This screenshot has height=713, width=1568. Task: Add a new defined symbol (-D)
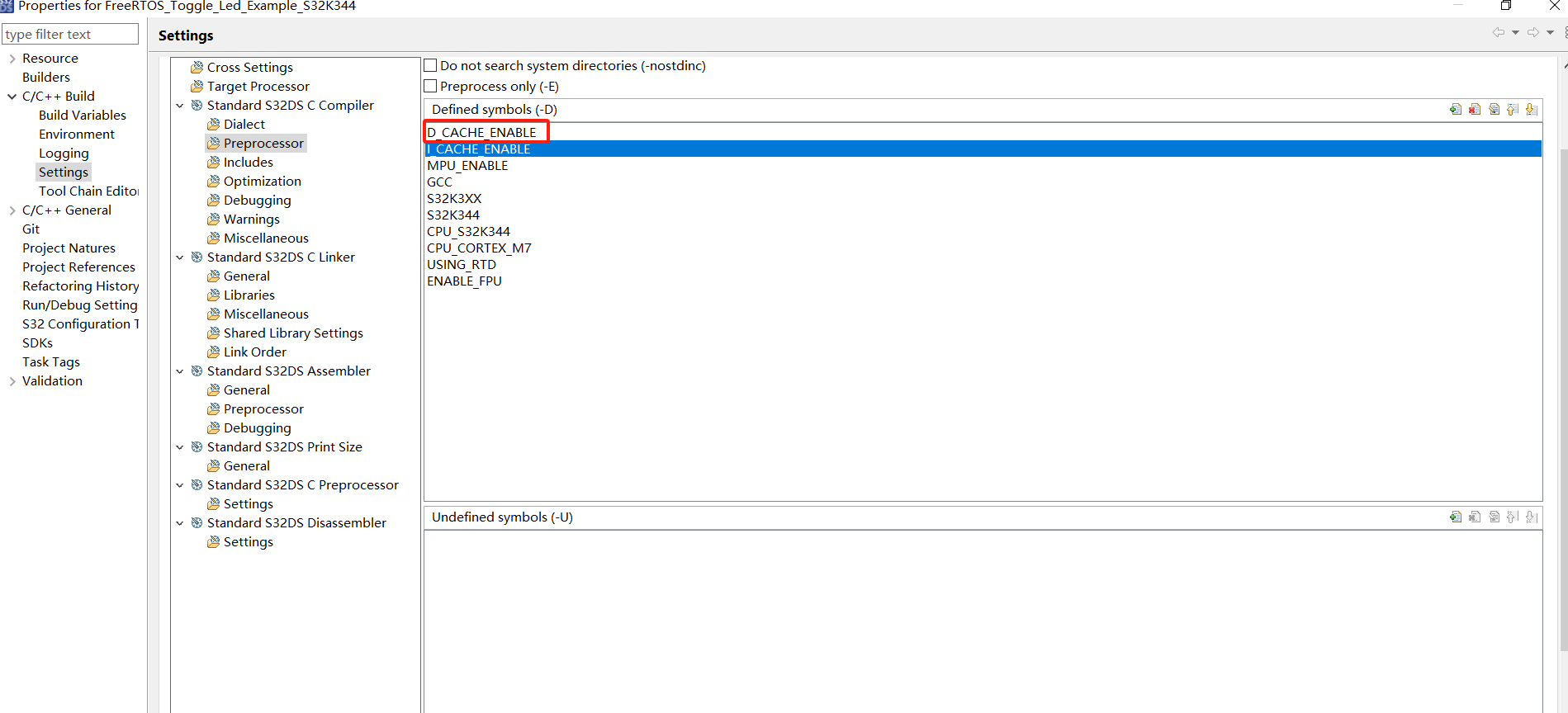click(x=1455, y=109)
